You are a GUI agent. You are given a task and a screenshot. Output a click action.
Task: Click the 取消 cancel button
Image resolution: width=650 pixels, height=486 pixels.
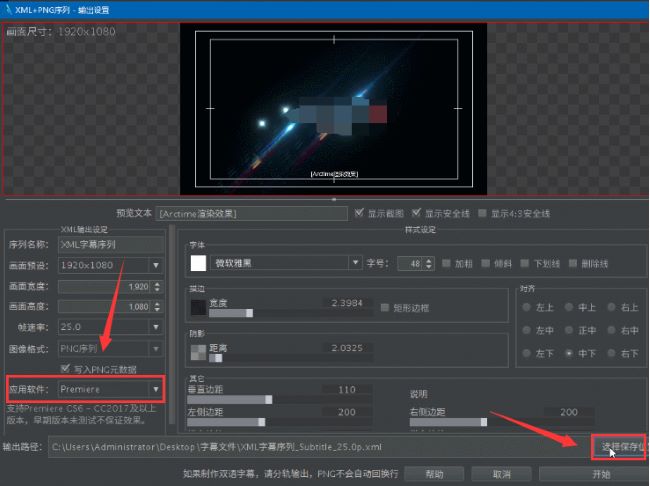[502, 473]
